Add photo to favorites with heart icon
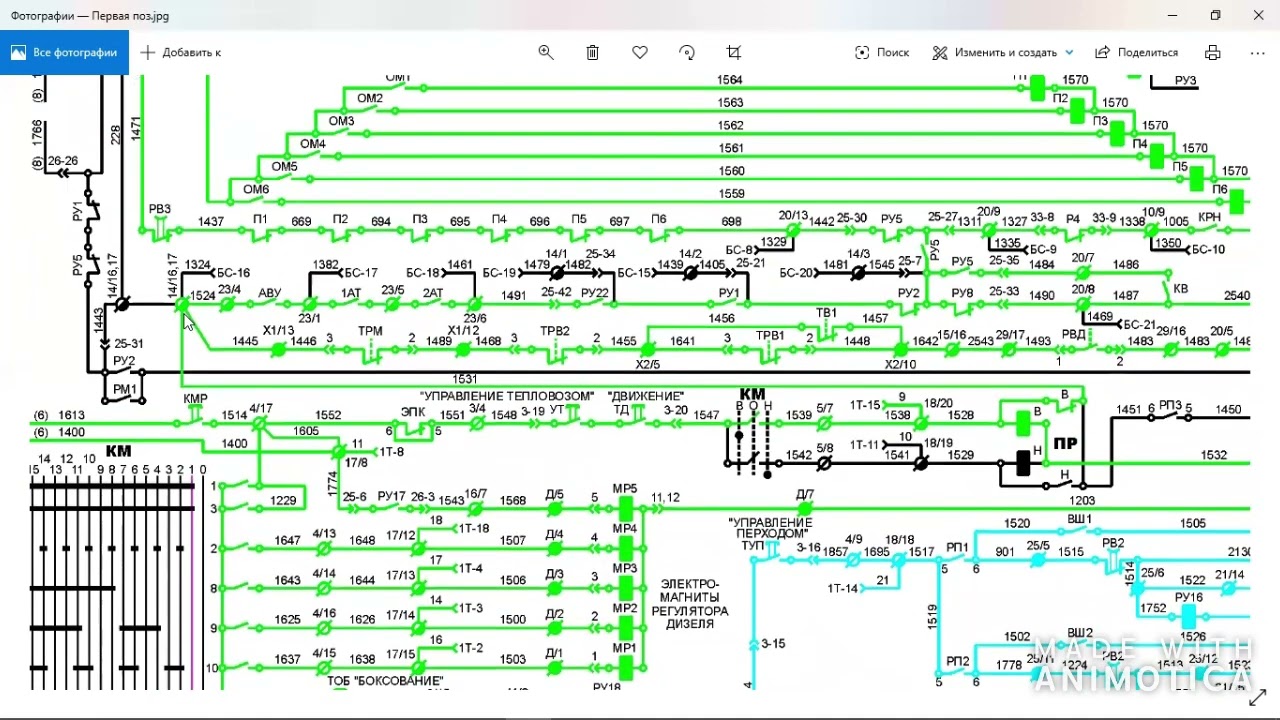1280x720 pixels. (640, 53)
